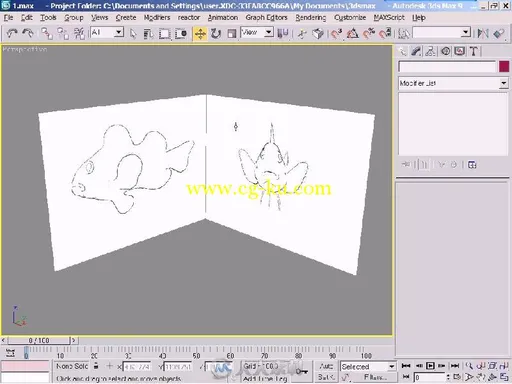
Task: Expand the Modifier List dropdown
Action: (x=453, y=83)
